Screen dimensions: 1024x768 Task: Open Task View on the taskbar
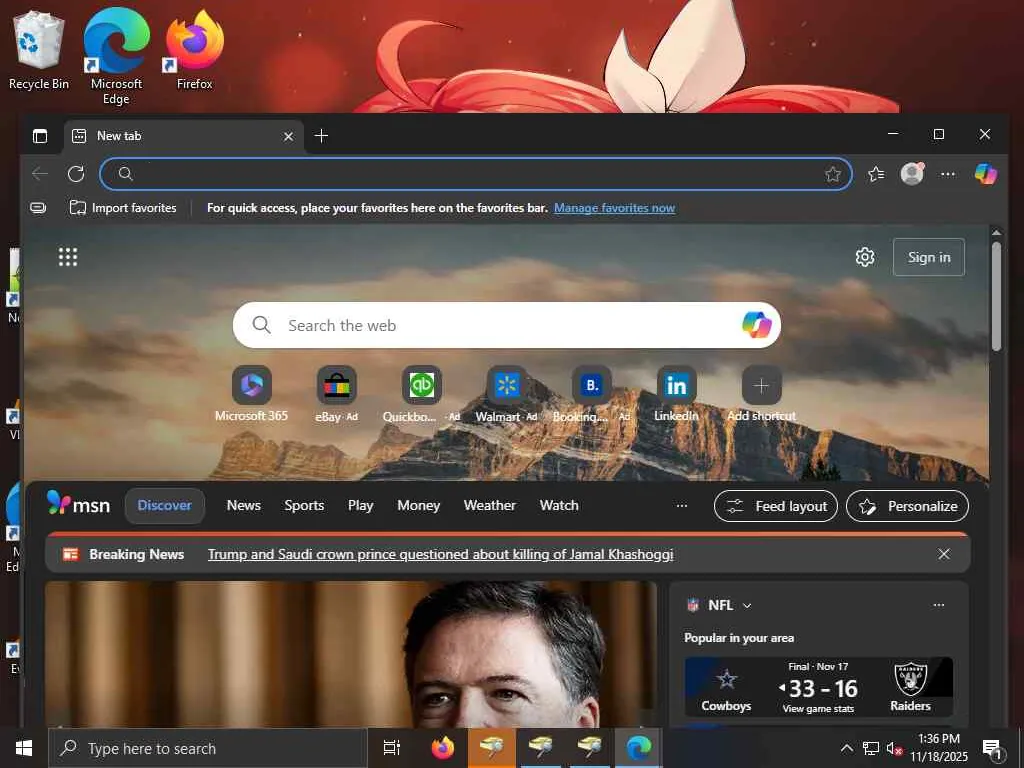point(391,748)
